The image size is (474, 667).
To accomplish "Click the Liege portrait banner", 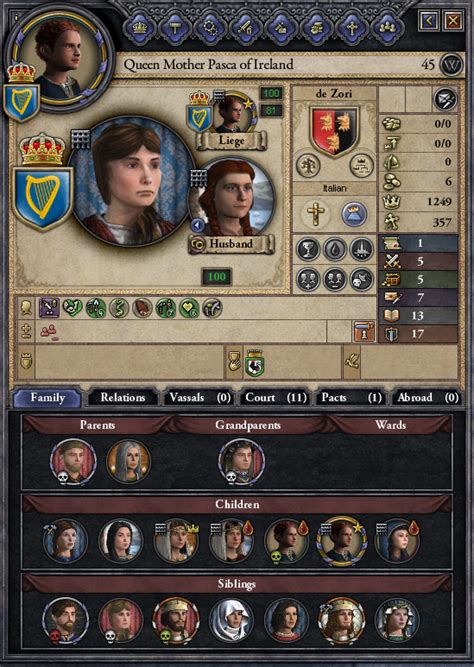I will [x=231, y=140].
